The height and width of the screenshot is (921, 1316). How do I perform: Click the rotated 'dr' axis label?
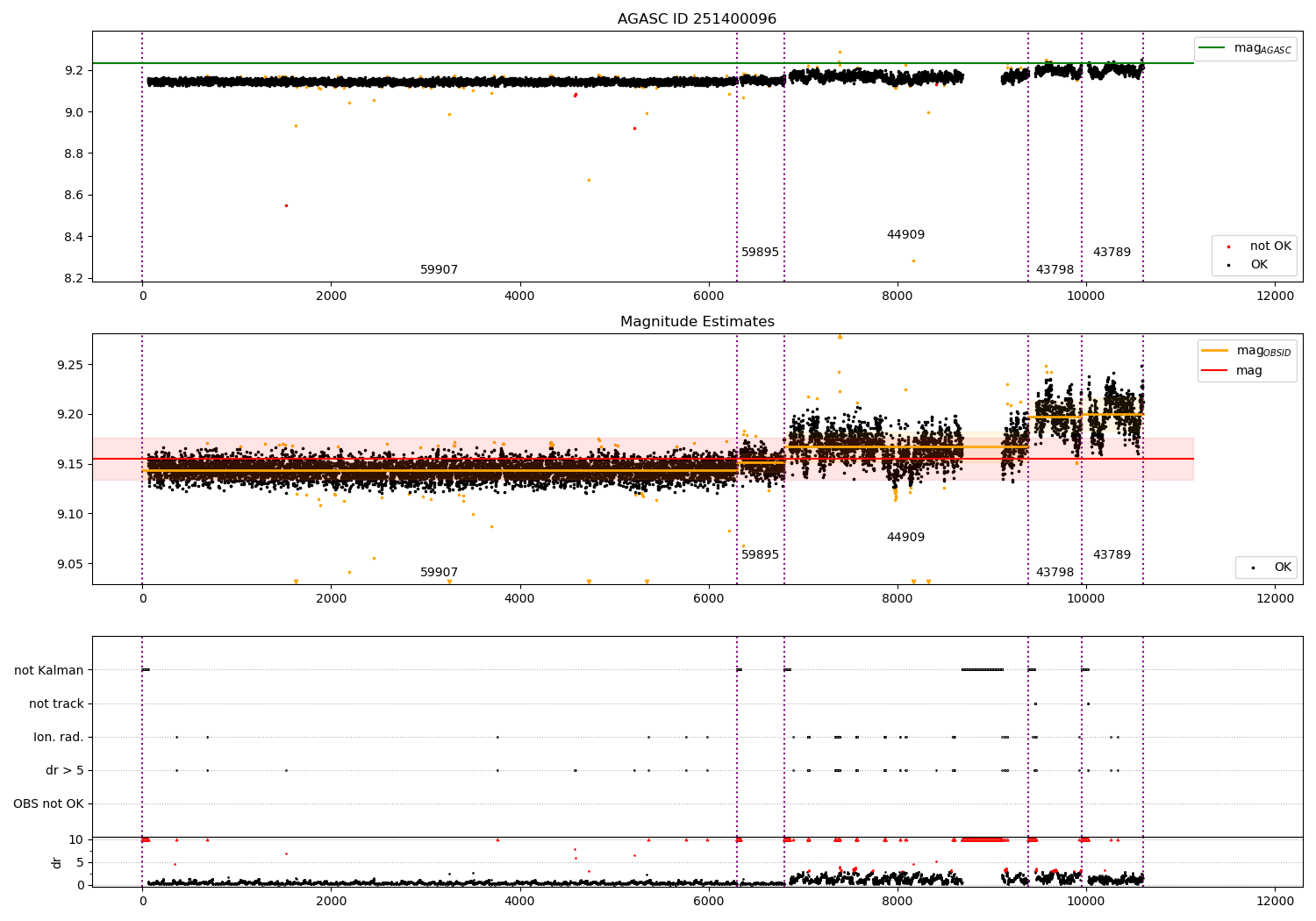pos(57,862)
